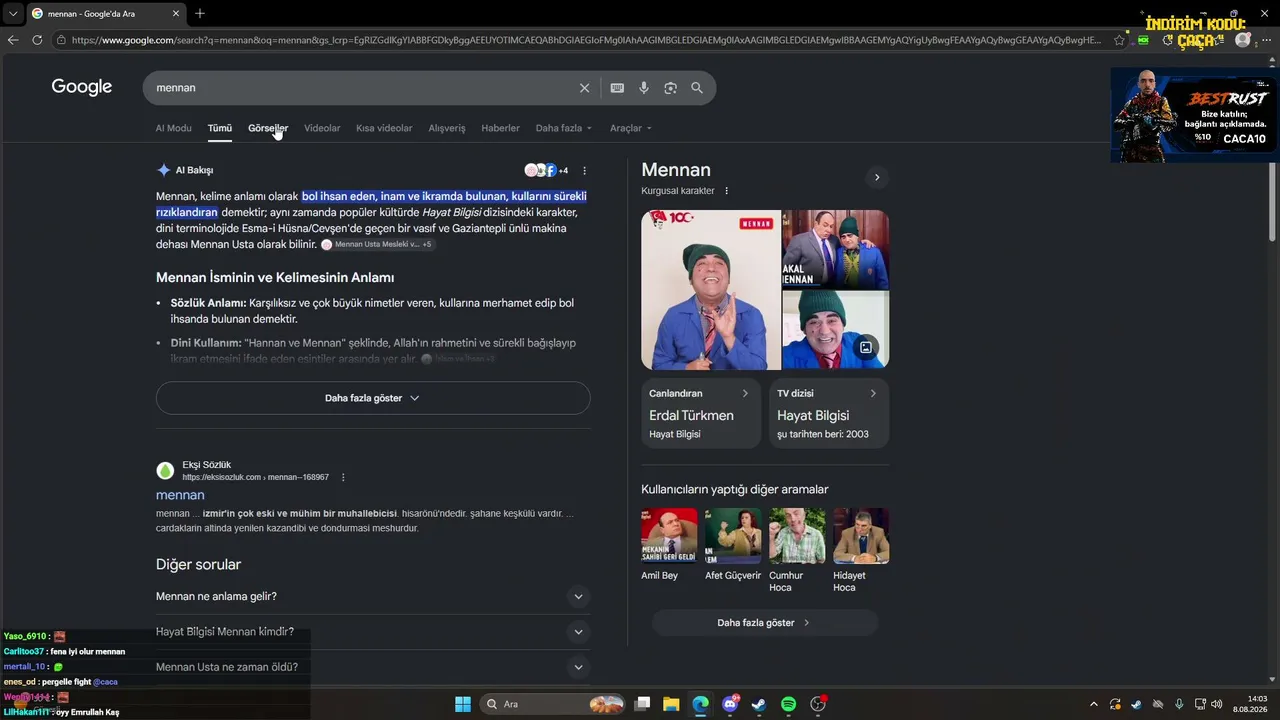Open a new browser tab

click(200, 13)
